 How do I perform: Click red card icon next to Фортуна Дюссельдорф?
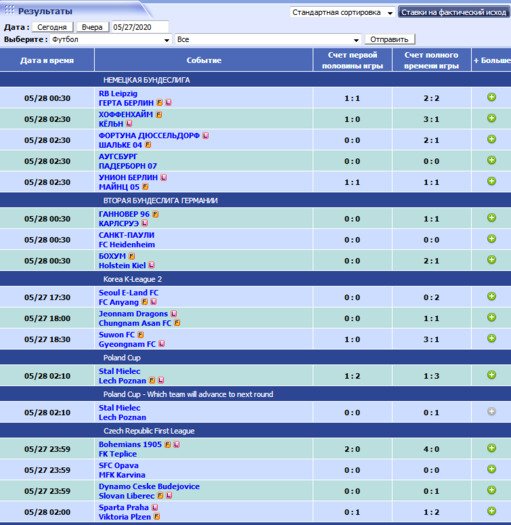coord(206,136)
